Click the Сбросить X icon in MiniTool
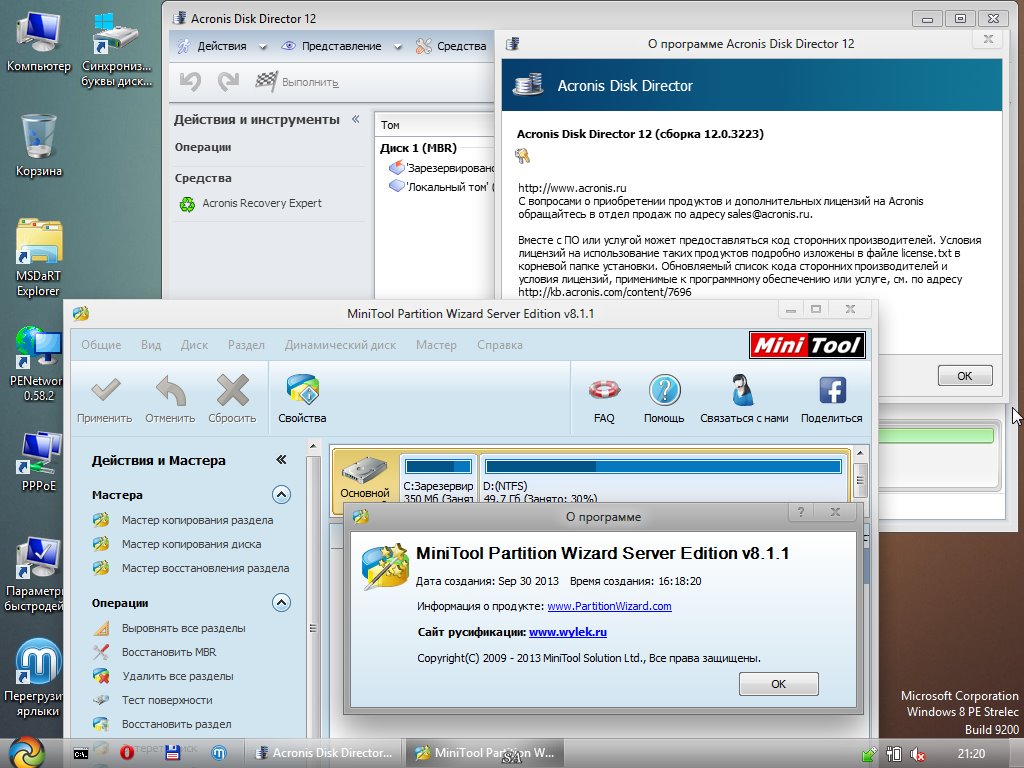The width and height of the screenshot is (1024, 768). (232, 400)
